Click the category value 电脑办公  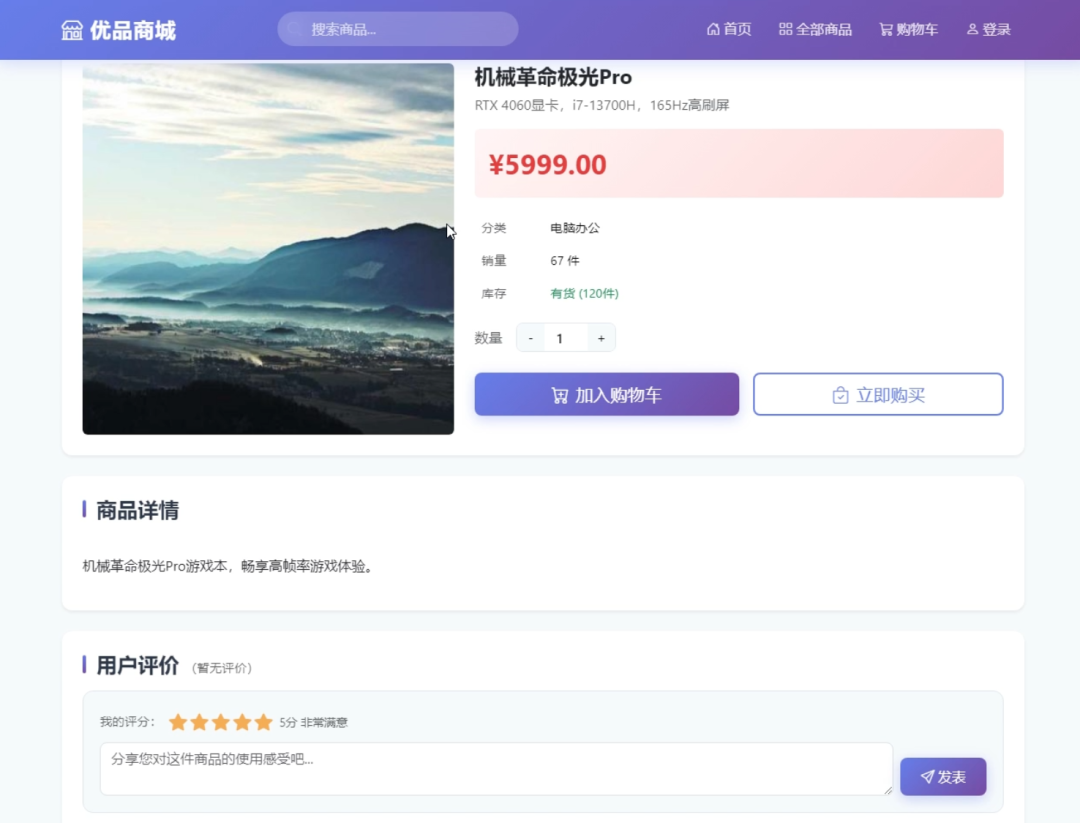575,228
